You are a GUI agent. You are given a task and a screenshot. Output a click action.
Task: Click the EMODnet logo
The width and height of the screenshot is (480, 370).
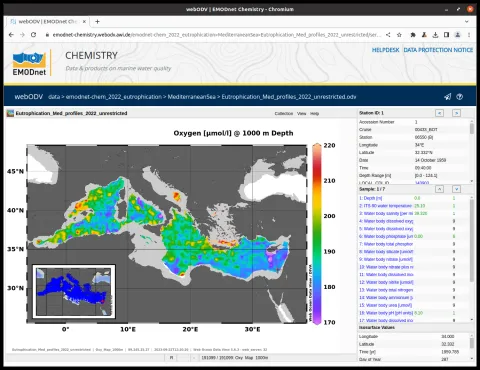pyautogui.click(x=29, y=63)
